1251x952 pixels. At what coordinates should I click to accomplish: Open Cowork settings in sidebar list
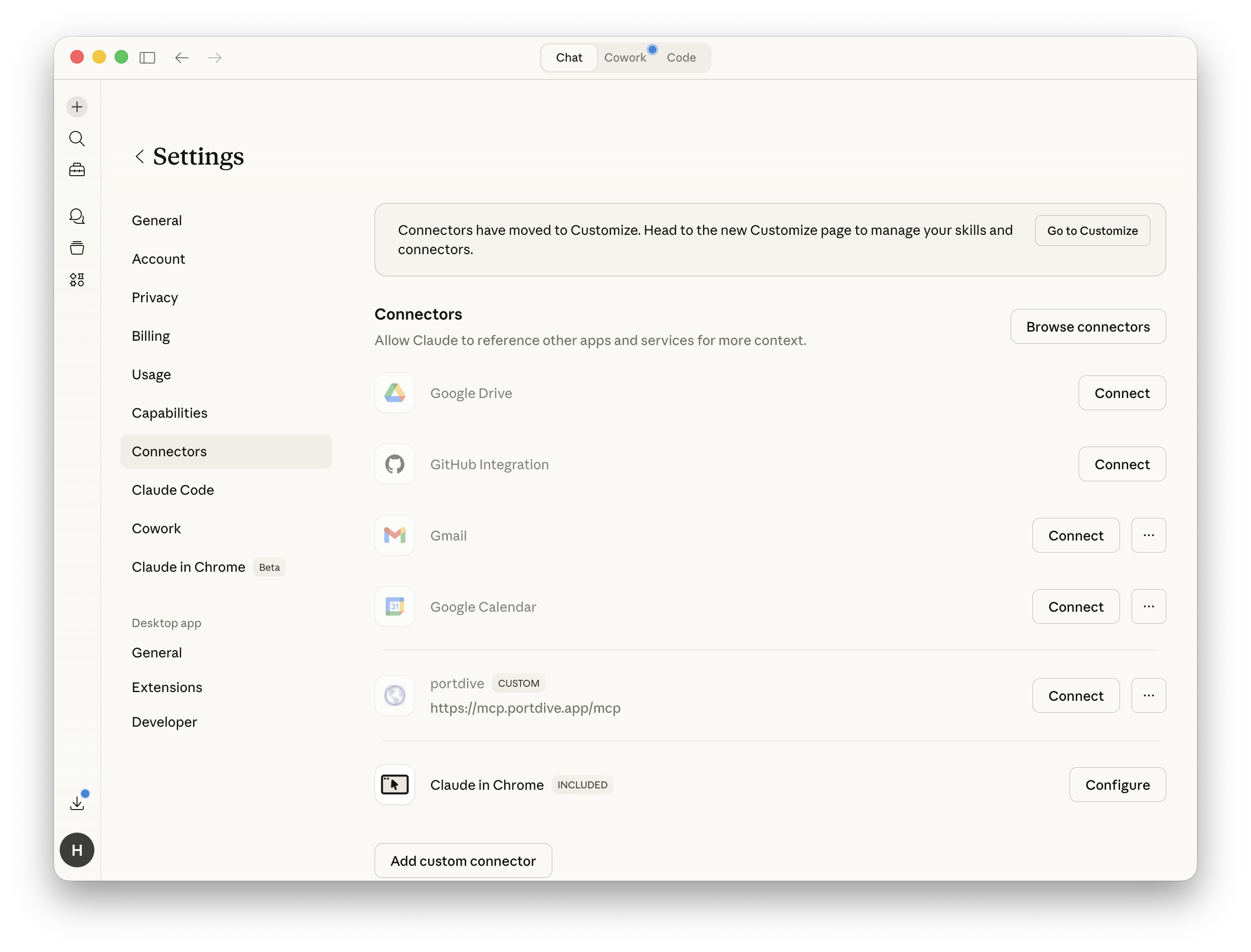tap(226, 528)
